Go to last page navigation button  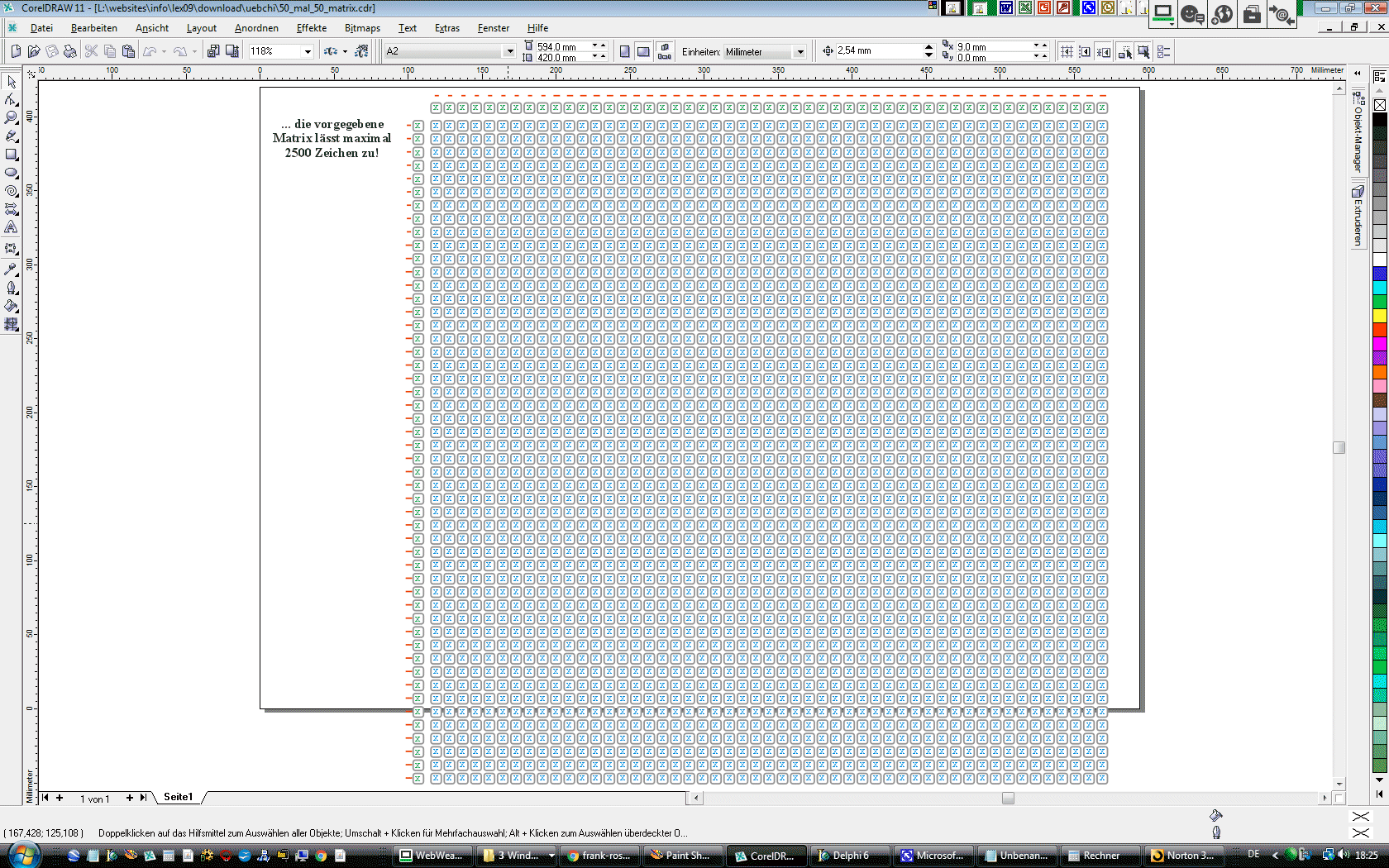[143, 798]
